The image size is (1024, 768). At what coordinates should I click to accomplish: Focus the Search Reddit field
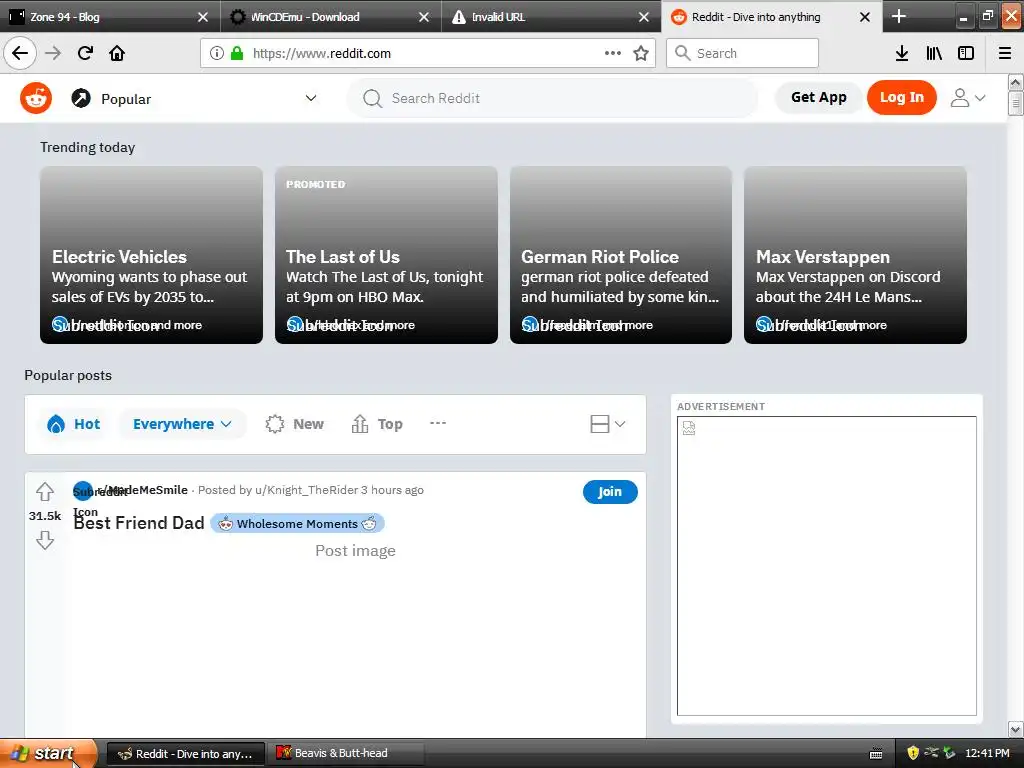552,98
